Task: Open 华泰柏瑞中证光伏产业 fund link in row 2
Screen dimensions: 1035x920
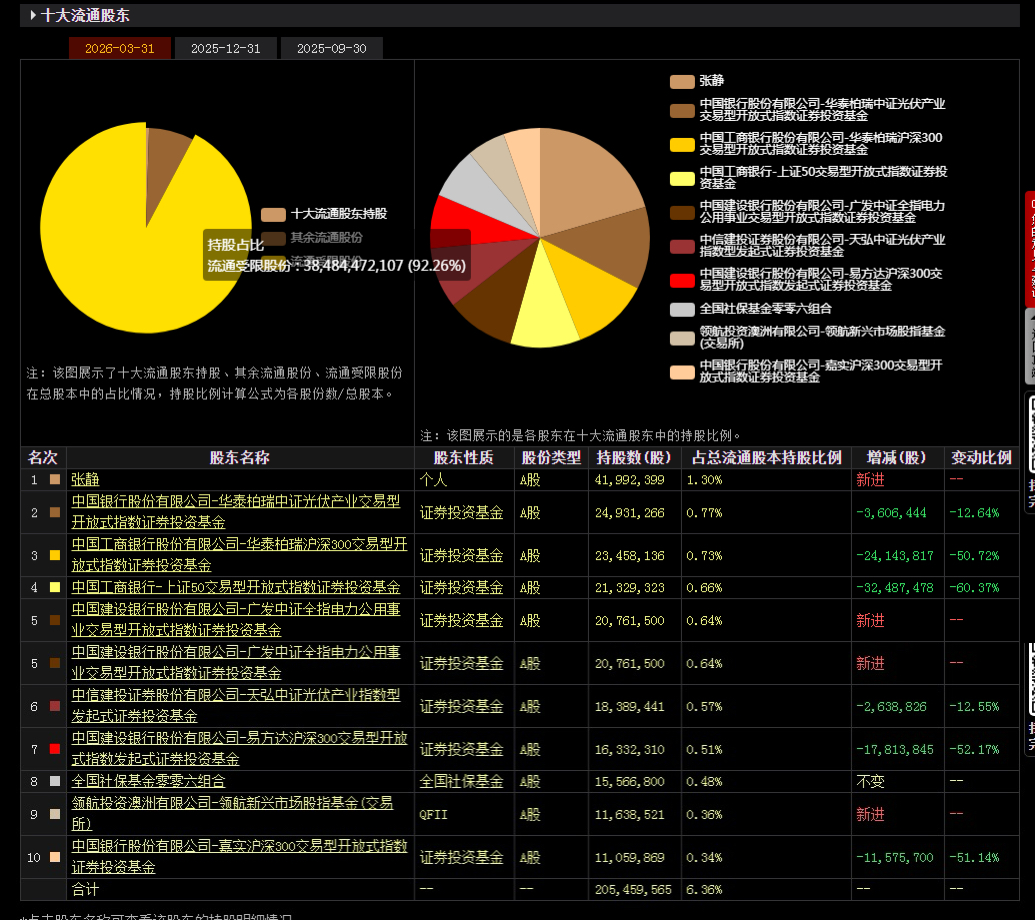Action: [236, 512]
